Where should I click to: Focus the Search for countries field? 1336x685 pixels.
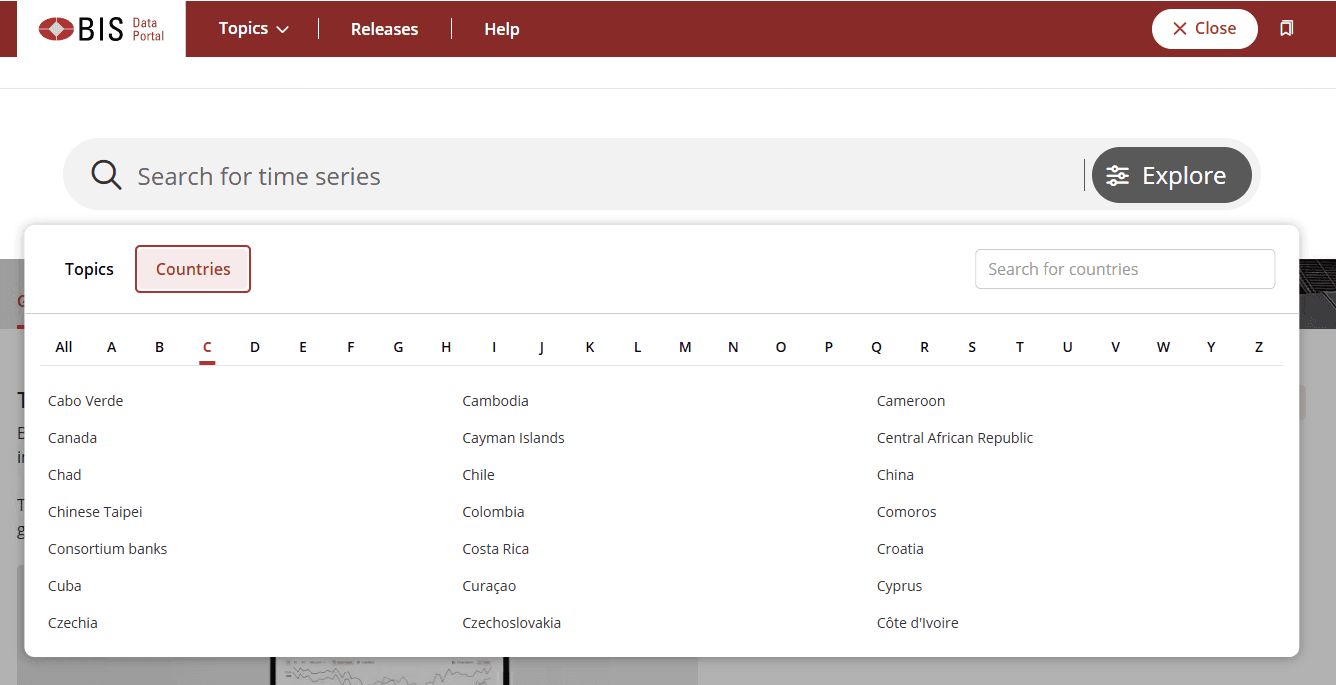[x=1125, y=269]
